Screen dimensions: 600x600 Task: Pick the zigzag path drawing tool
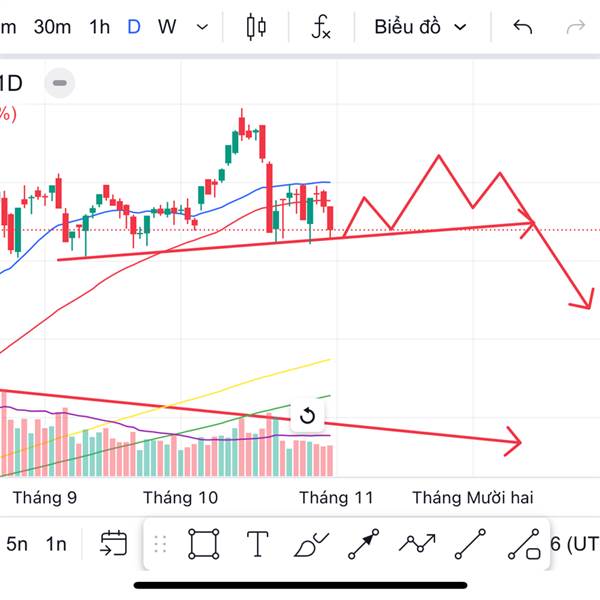417,544
